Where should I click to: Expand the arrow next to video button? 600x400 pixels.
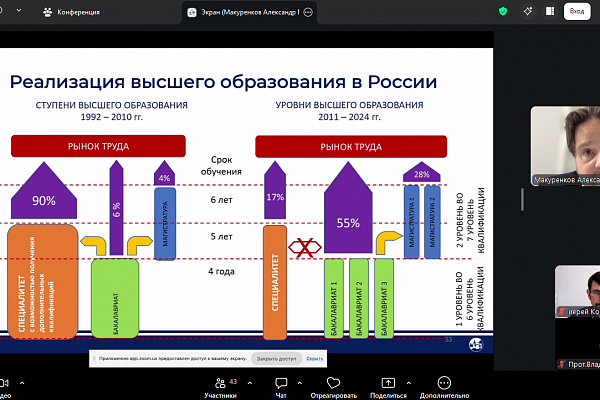point(22,383)
